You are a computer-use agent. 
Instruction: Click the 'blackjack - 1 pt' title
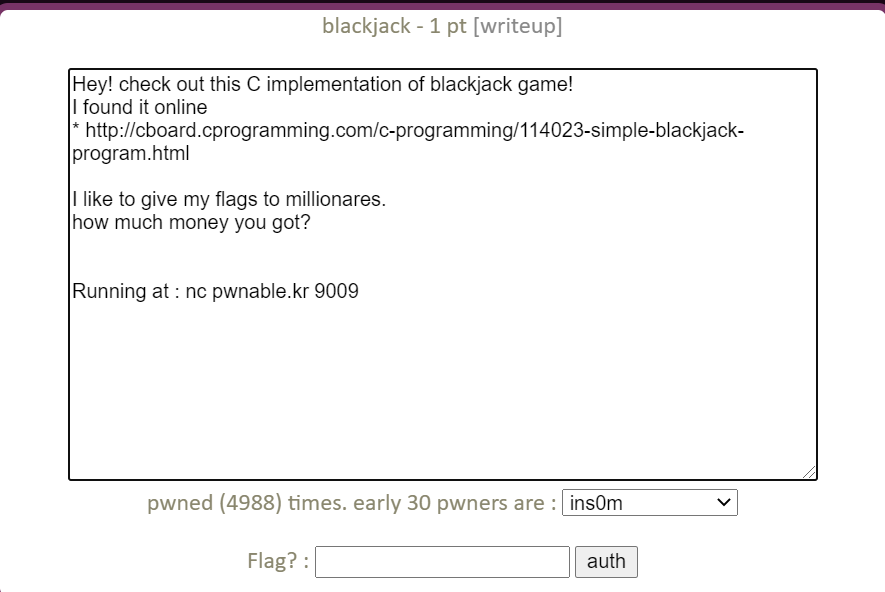pyautogui.click(x=395, y=26)
